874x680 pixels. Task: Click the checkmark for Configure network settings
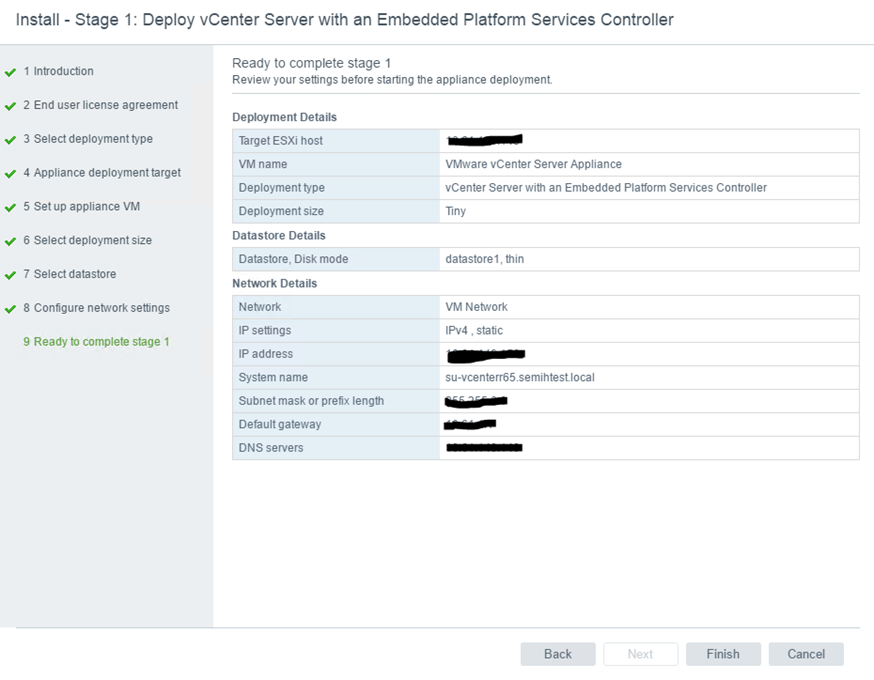[10, 309]
